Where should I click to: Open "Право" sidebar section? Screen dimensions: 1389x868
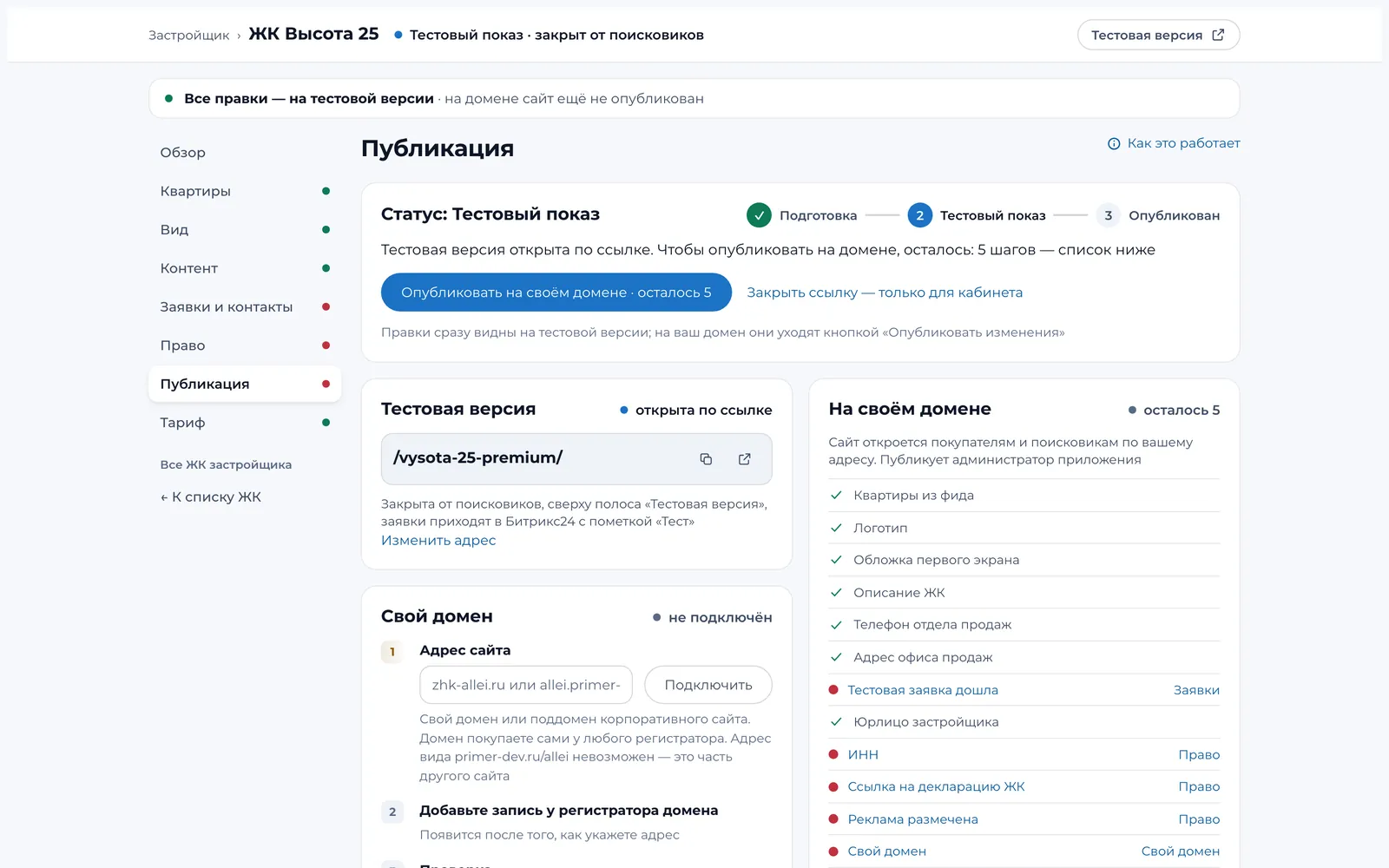[245, 345]
